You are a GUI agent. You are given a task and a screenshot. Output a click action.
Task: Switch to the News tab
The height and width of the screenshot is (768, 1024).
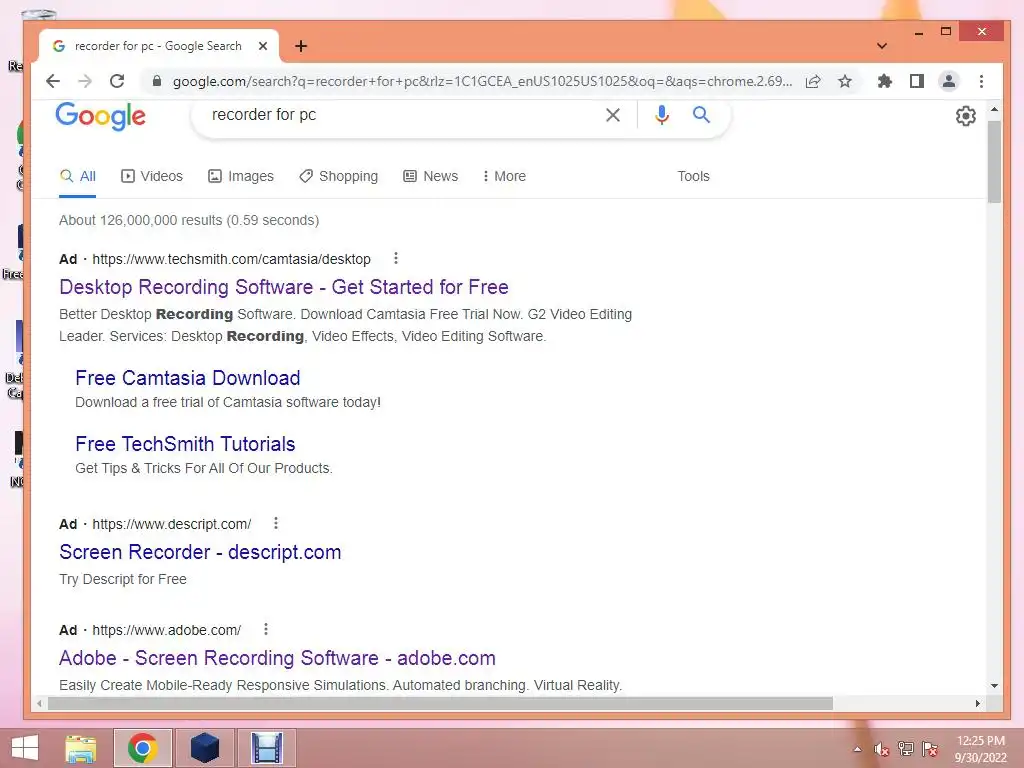coord(431,176)
